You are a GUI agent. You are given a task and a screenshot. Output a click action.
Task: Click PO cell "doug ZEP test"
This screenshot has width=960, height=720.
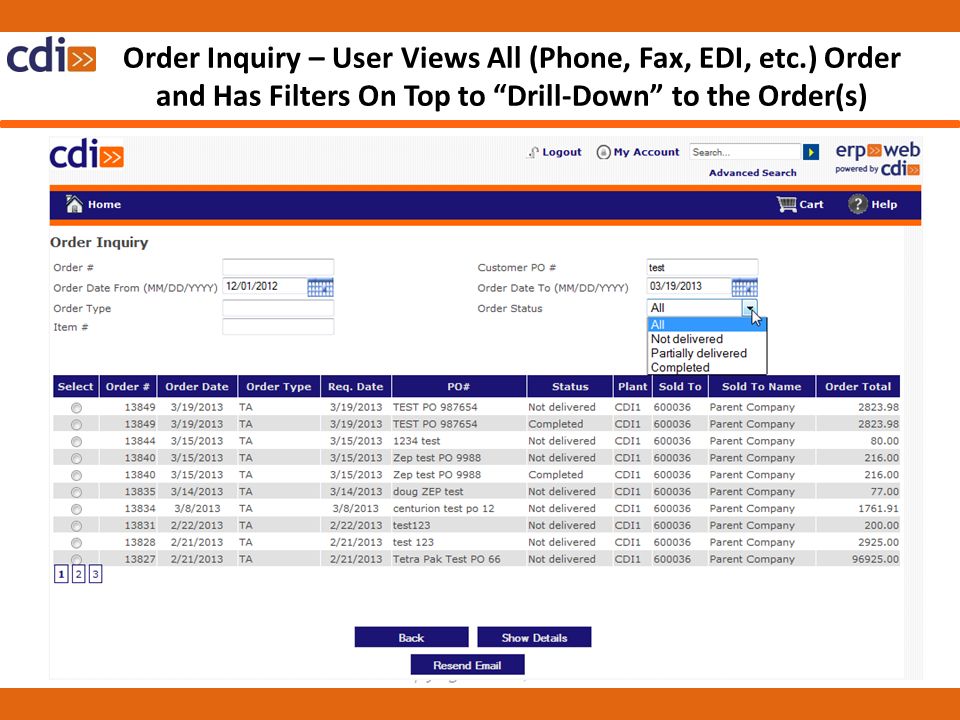(428, 492)
